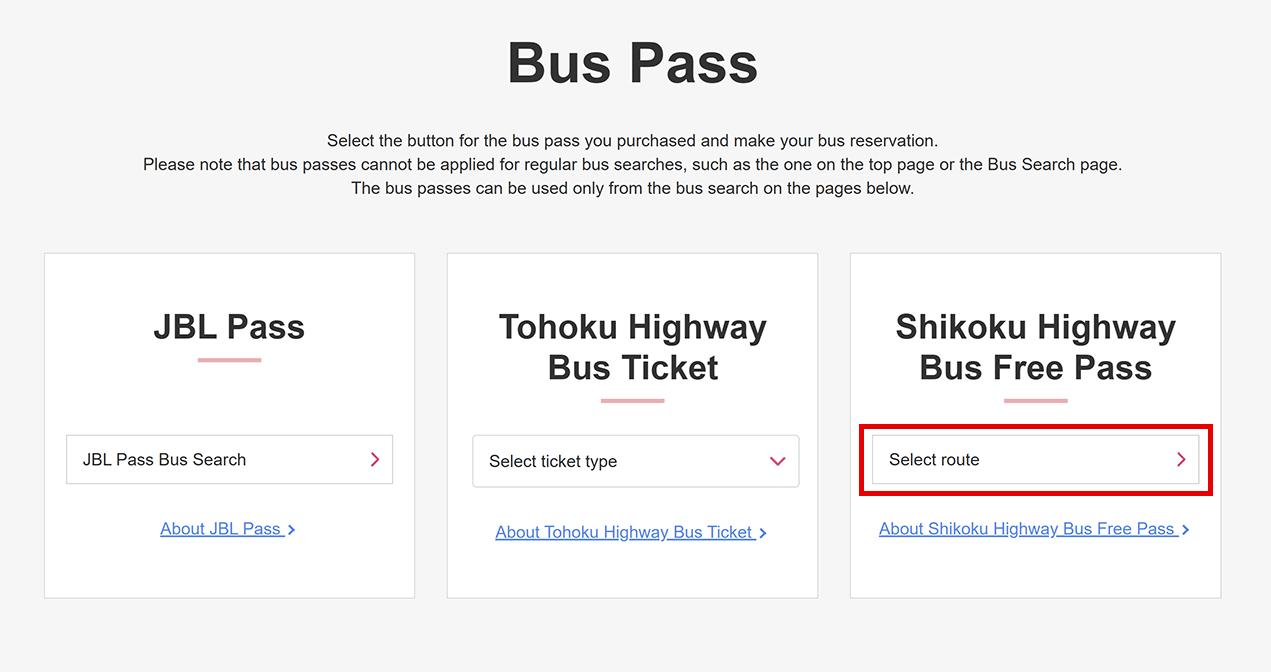Screen dimensions: 1271x672
Task: Expand the Select ticket type dropdown
Action: (635, 461)
